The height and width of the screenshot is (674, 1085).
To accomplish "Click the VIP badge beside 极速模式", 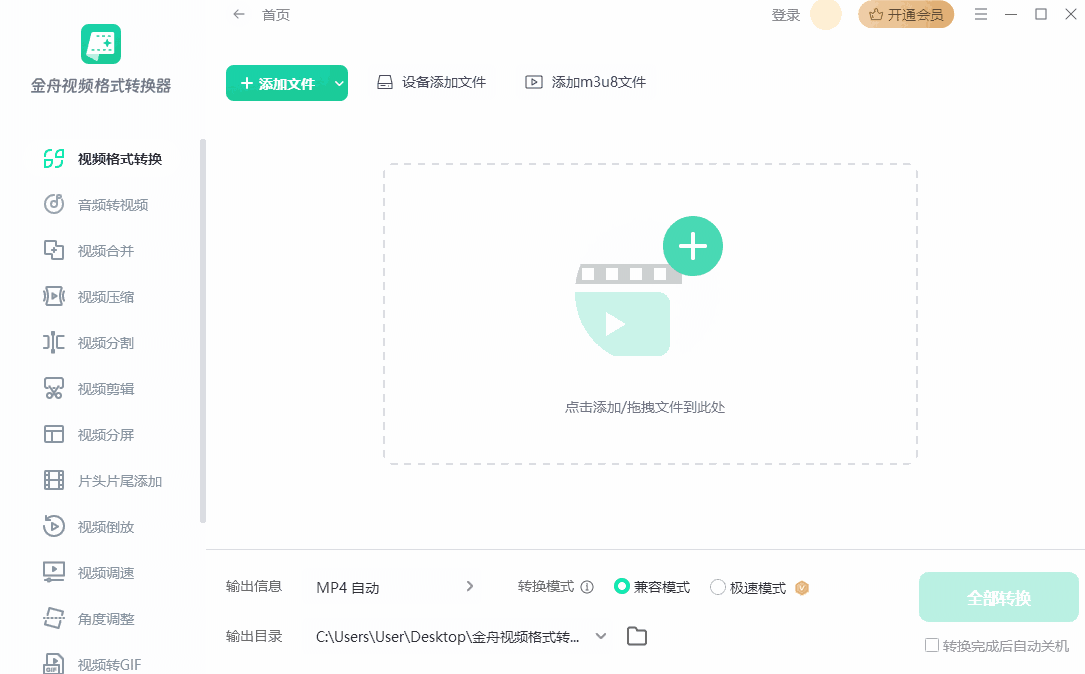I will pyautogui.click(x=802, y=588).
